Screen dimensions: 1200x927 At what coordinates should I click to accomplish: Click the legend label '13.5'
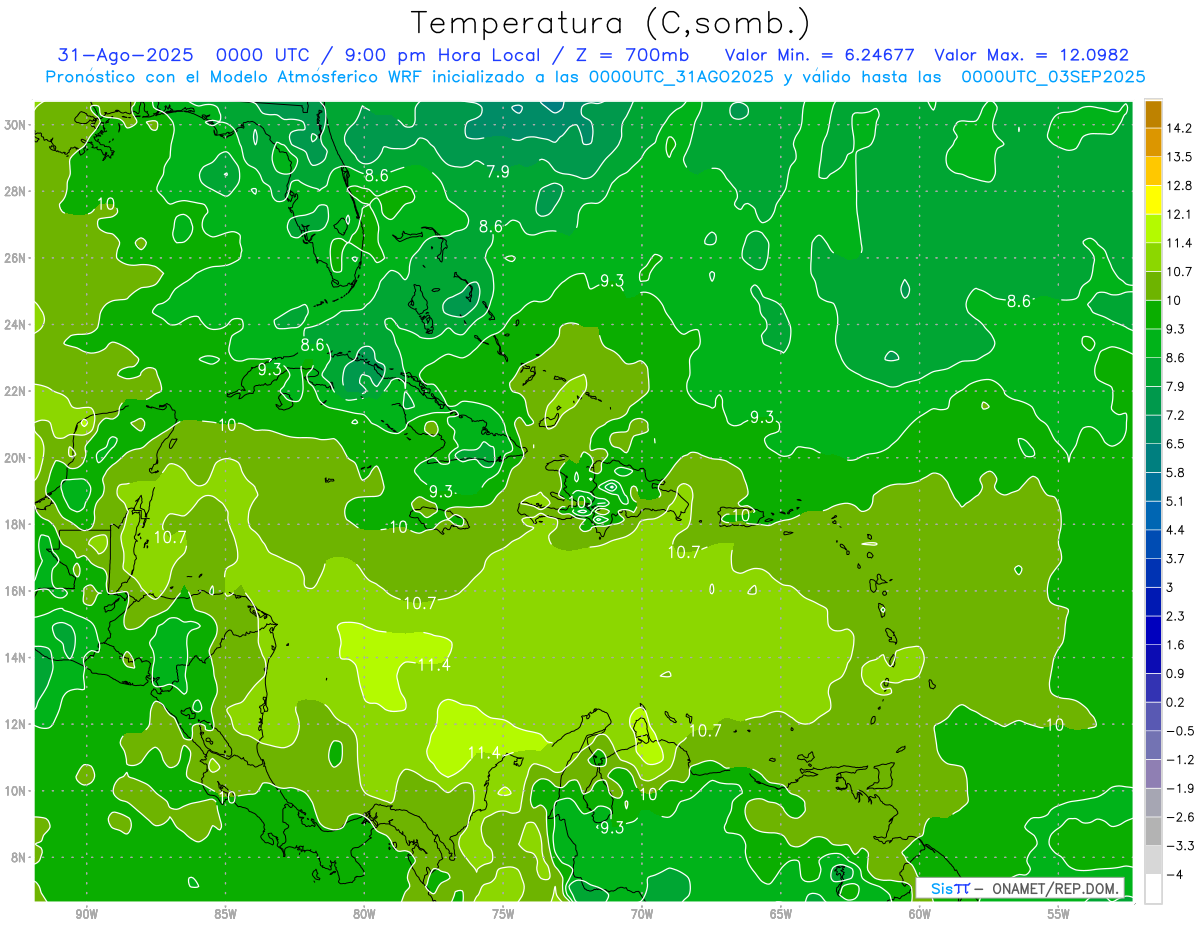1179,157
